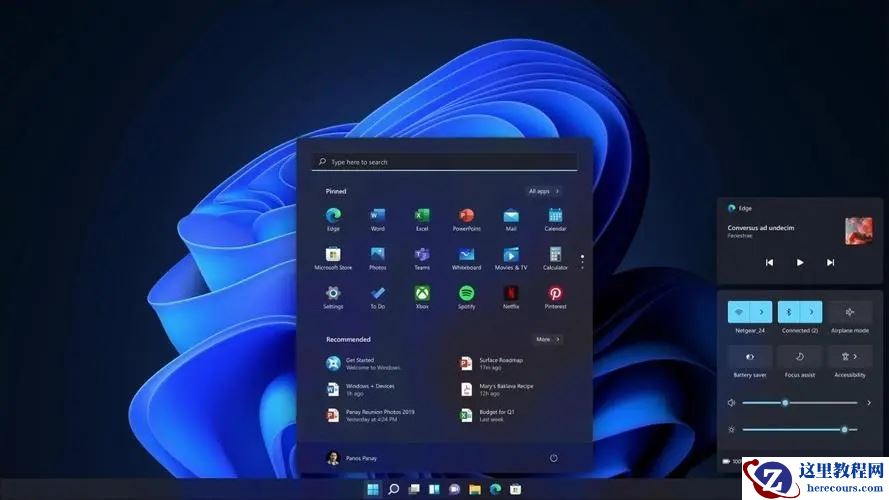Open the Chat icon on the taskbar
889x500 pixels.
click(x=455, y=489)
